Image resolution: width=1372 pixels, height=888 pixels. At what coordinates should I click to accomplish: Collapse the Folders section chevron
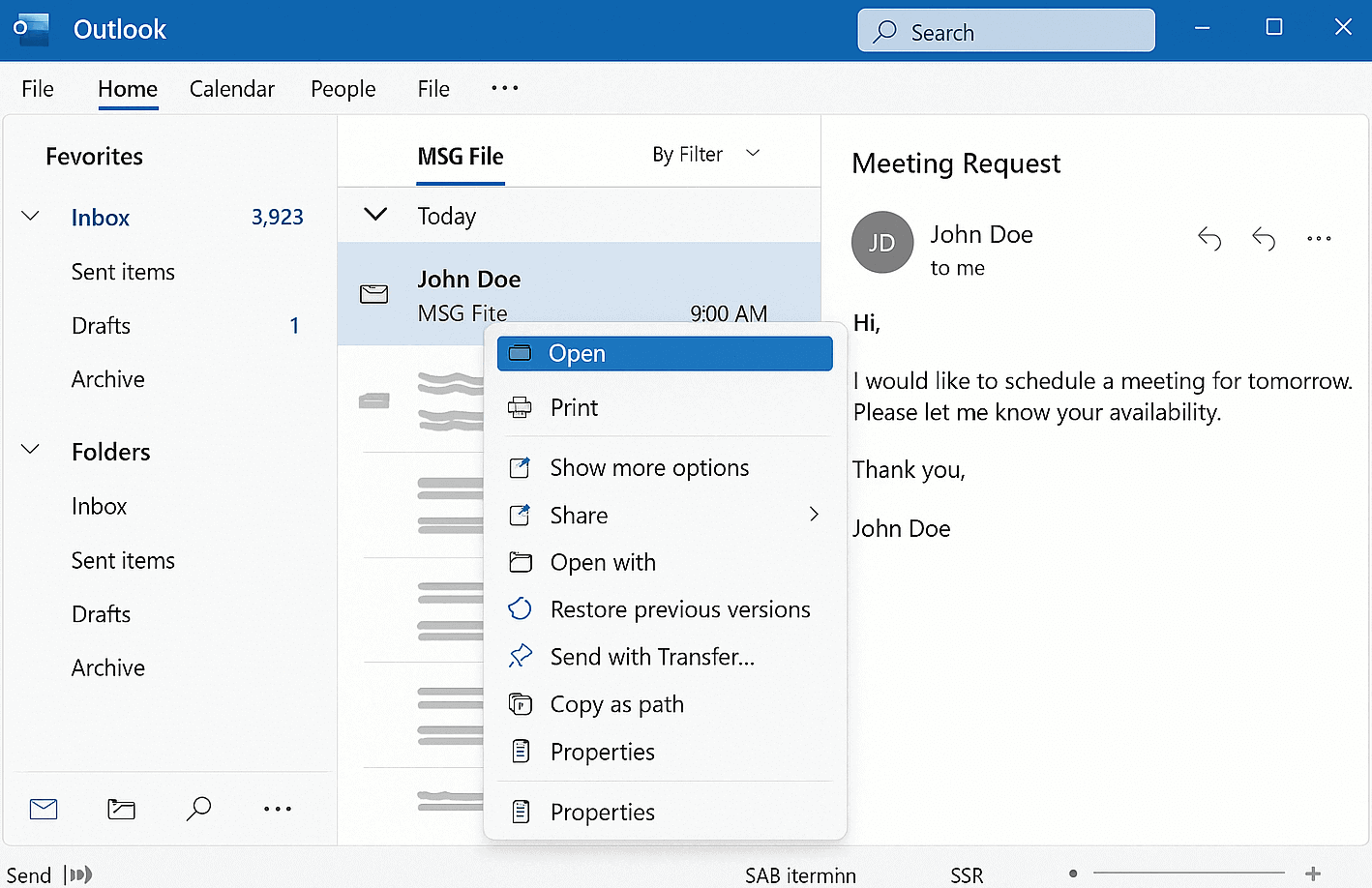tap(30, 450)
